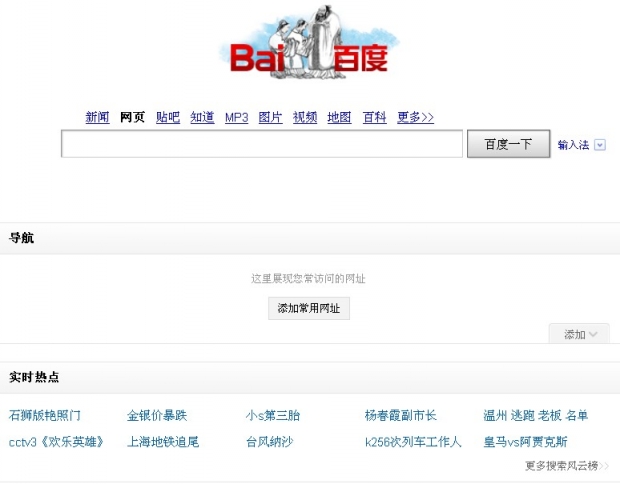Open the 输入法 dropdown arrow icon
The image size is (620, 484).
(600, 145)
